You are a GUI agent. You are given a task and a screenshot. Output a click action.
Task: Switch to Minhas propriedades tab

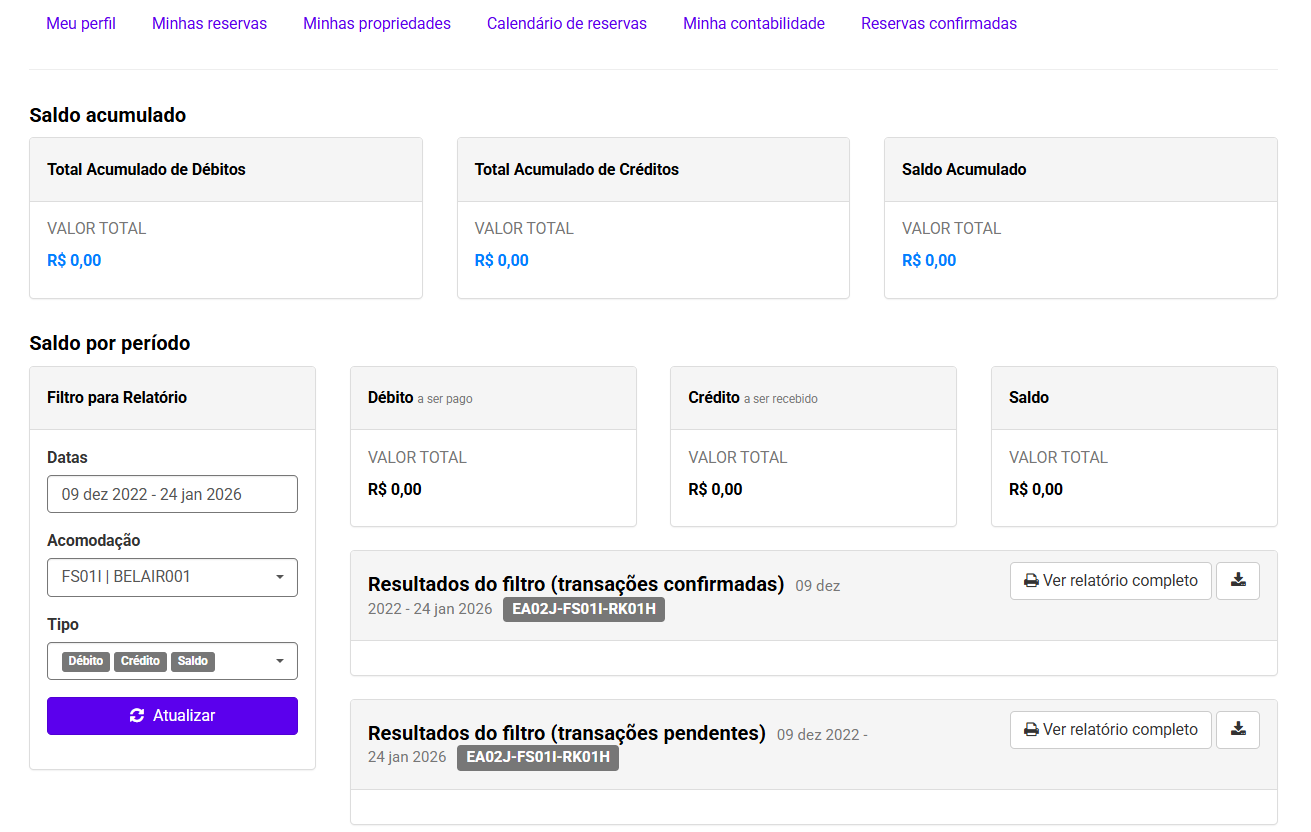coord(377,23)
